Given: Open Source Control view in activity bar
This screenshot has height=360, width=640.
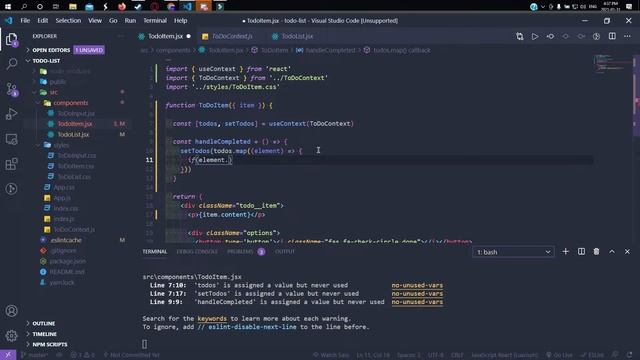Looking at the screenshot, I should click(11, 89).
